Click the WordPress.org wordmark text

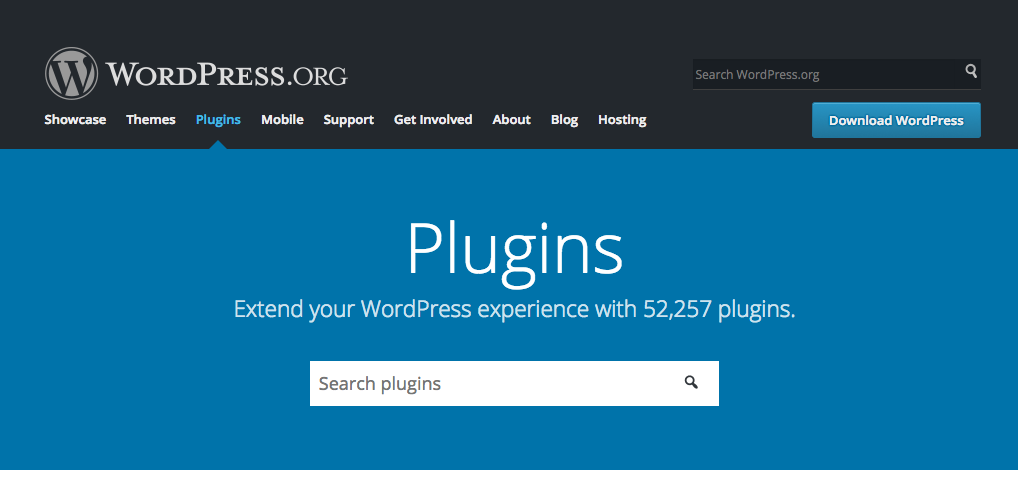(x=227, y=75)
